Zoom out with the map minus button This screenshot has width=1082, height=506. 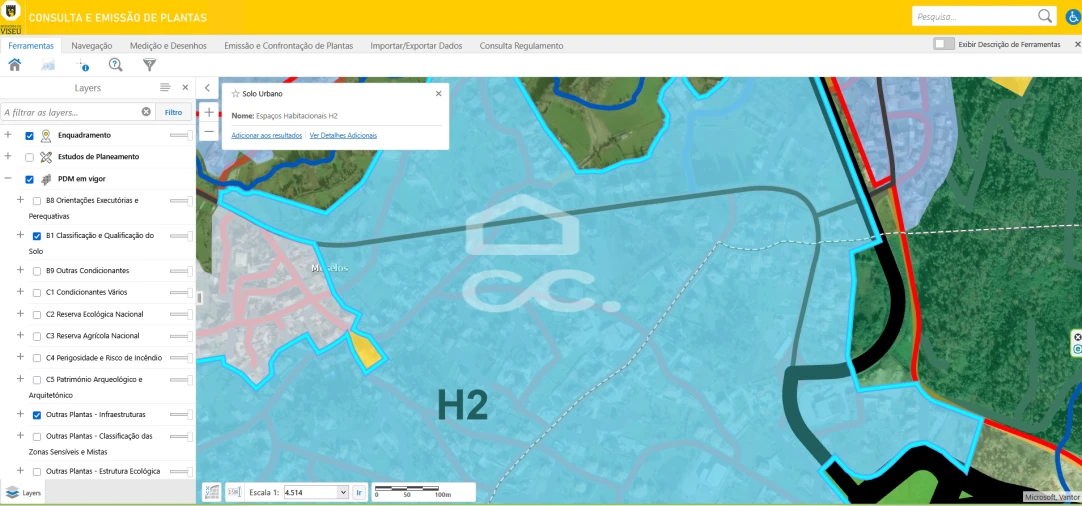[x=209, y=131]
